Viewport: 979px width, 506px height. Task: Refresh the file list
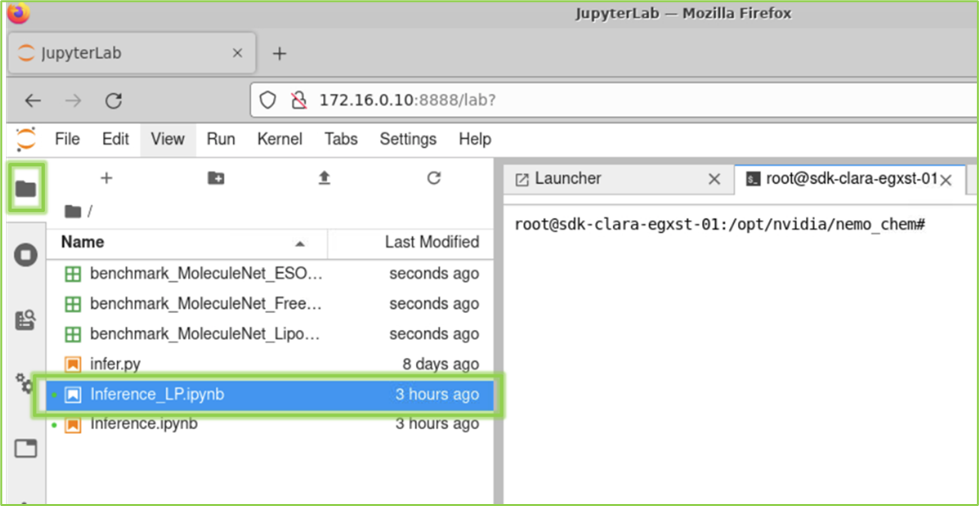tap(433, 178)
